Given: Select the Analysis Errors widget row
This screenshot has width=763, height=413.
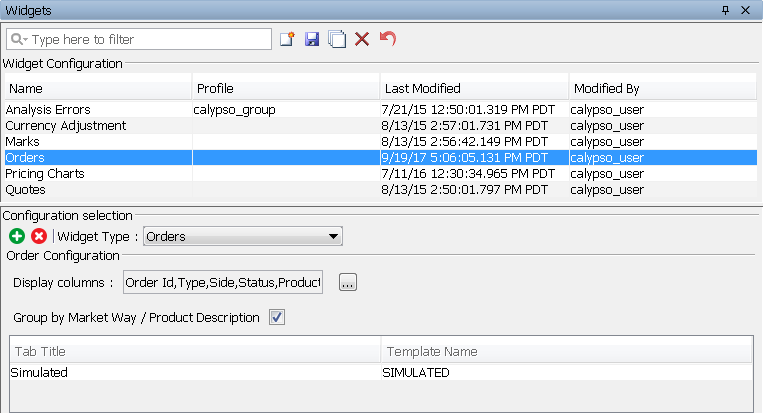Looking at the screenshot, I should pos(381,109).
